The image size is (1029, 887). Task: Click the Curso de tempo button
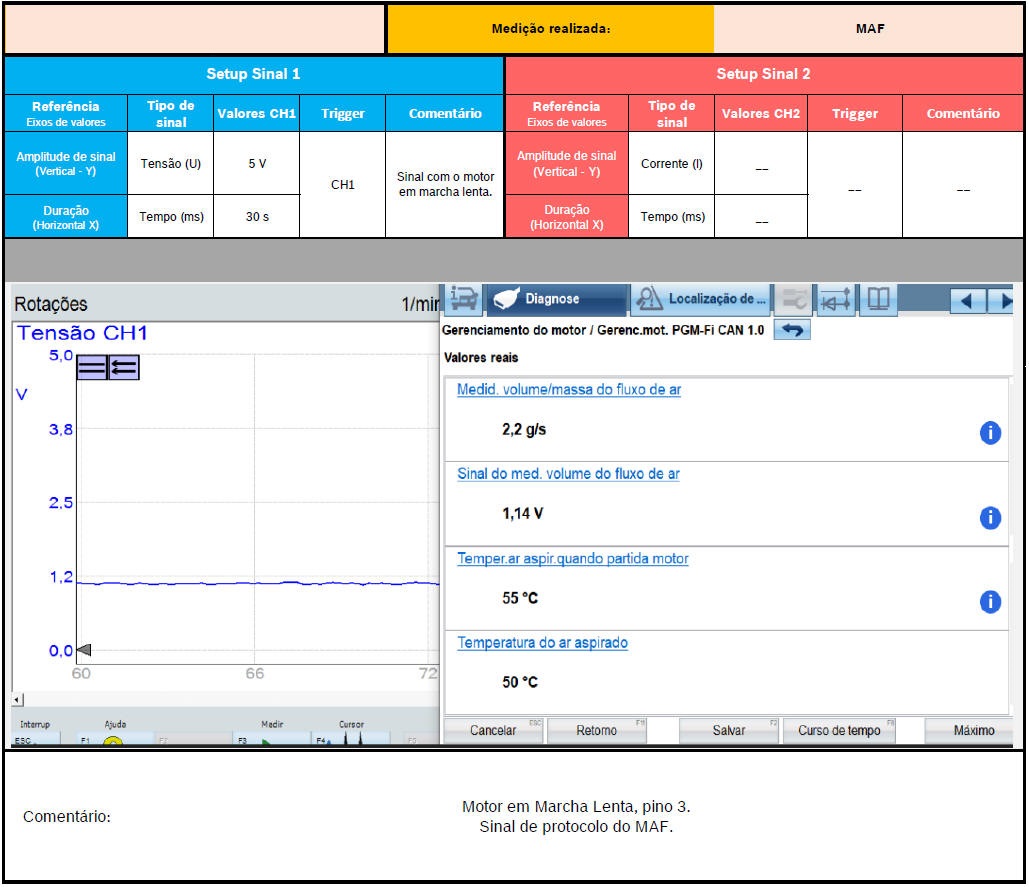click(x=838, y=731)
